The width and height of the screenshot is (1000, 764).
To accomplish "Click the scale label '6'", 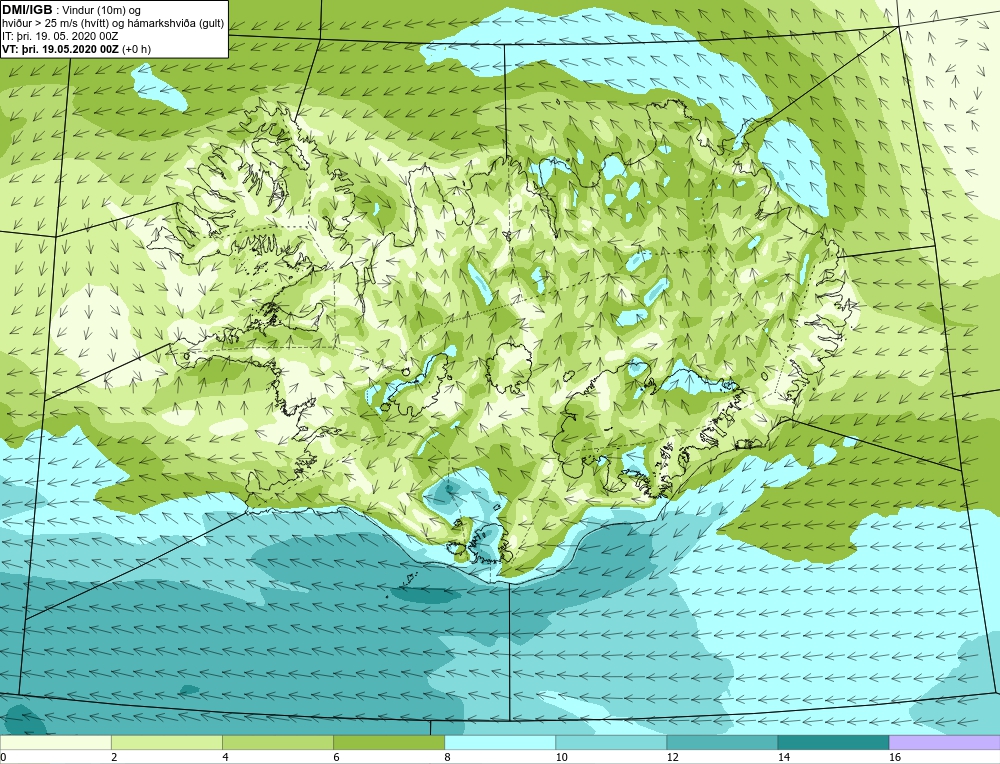I will pyautogui.click(x=336, y=757).
